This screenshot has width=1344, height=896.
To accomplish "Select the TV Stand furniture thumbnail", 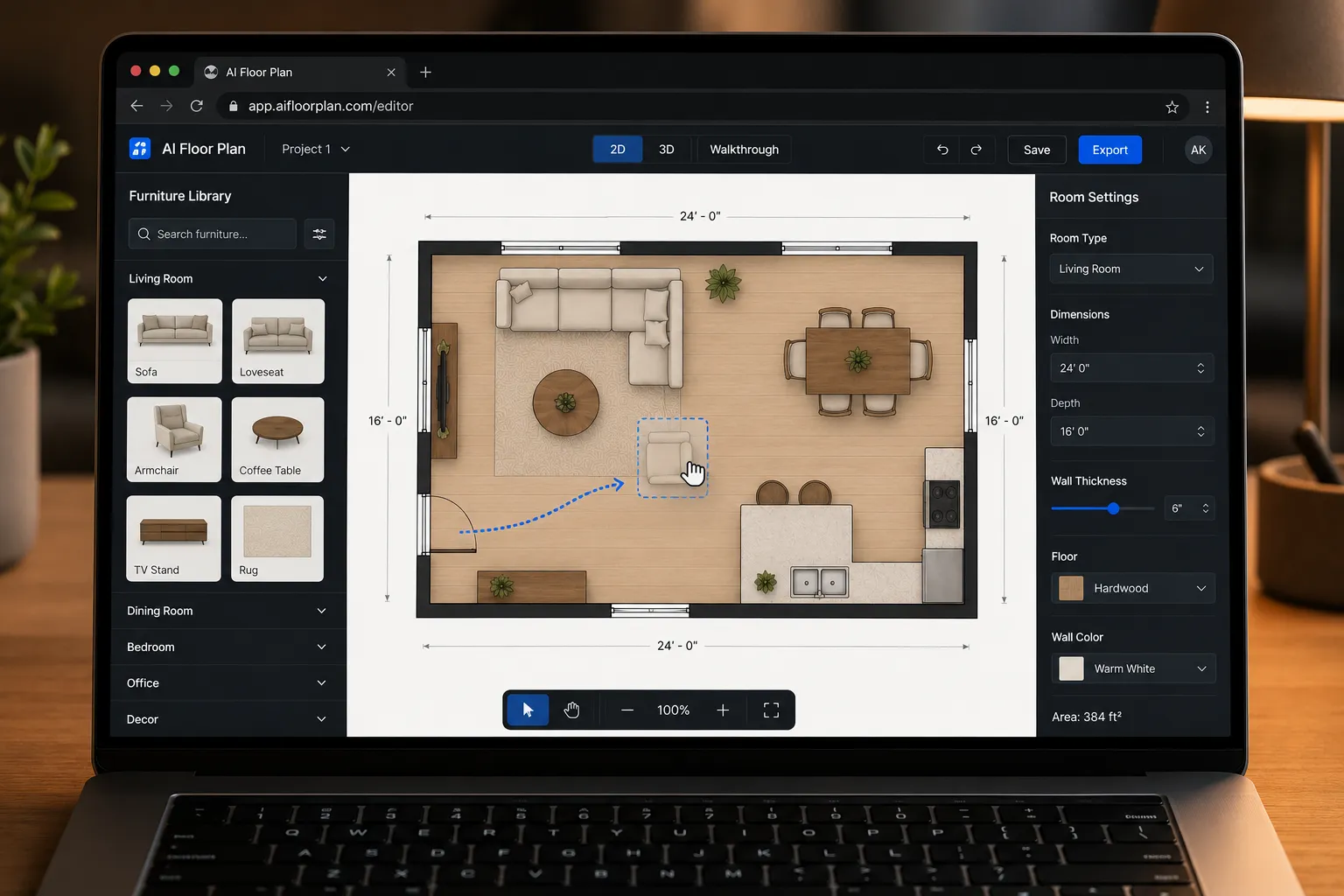I will 173,538.
